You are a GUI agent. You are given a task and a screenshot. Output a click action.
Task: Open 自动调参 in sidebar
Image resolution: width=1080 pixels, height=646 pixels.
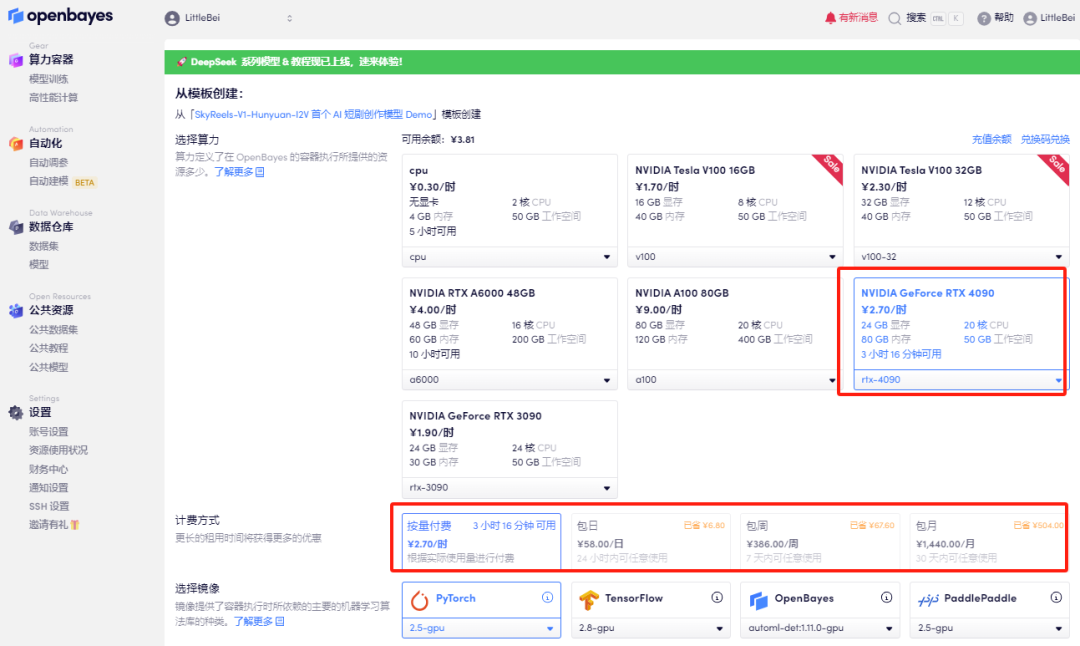(x=48, y=163)
